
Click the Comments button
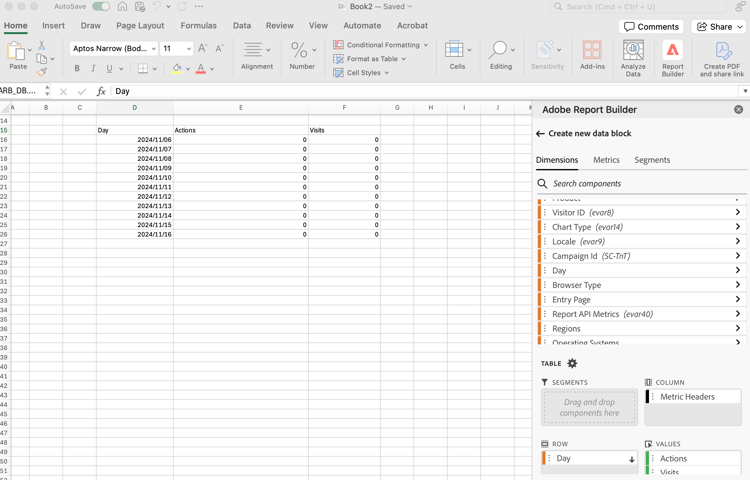(x=651, y=27)
